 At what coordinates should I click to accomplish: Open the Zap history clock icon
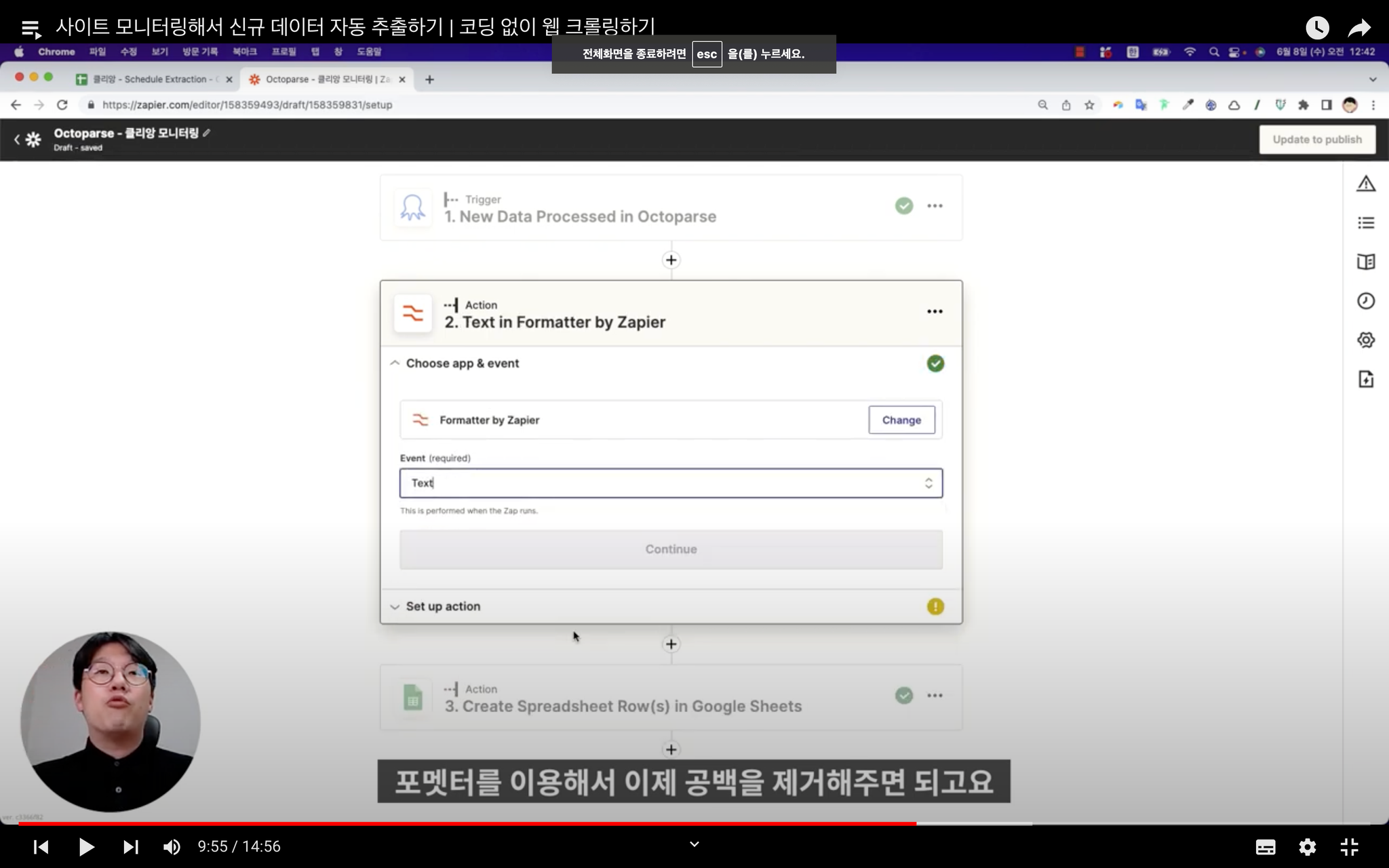pos(1366,301)
